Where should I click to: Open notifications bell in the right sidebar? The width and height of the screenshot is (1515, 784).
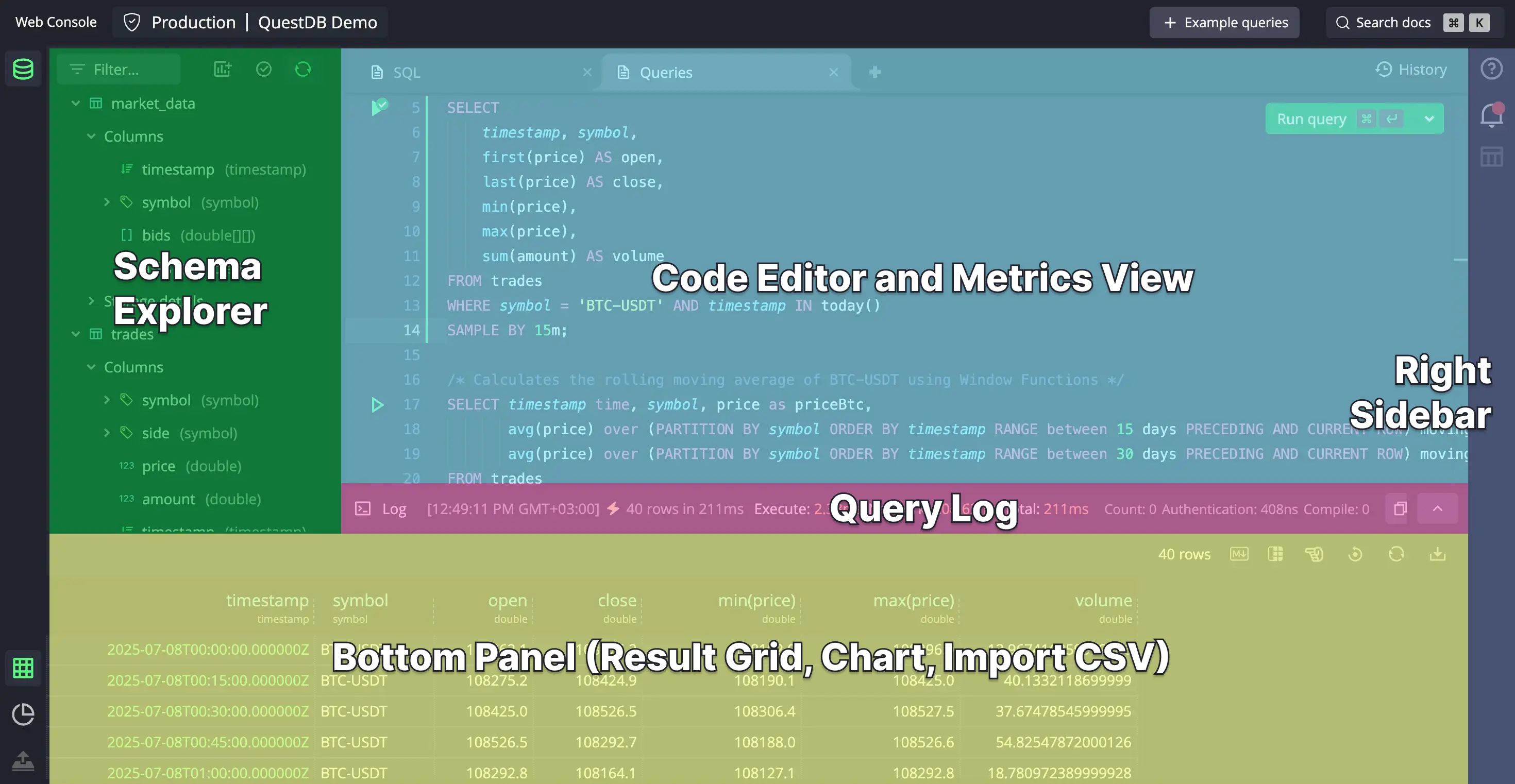click(x=1492, y=115)
